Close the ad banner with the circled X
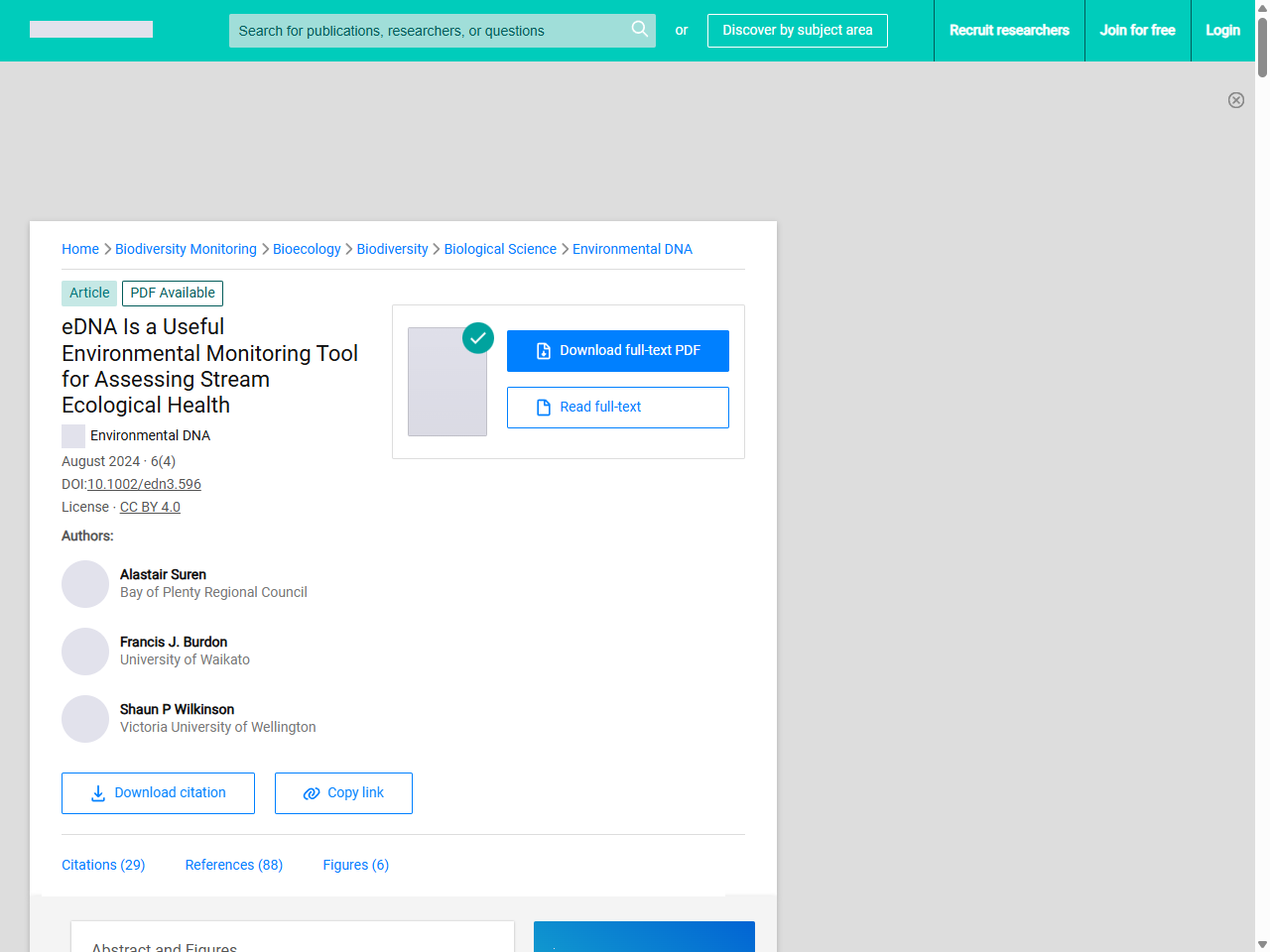Viewport: 1270px width, 952px height. (x=1236, y=100)
